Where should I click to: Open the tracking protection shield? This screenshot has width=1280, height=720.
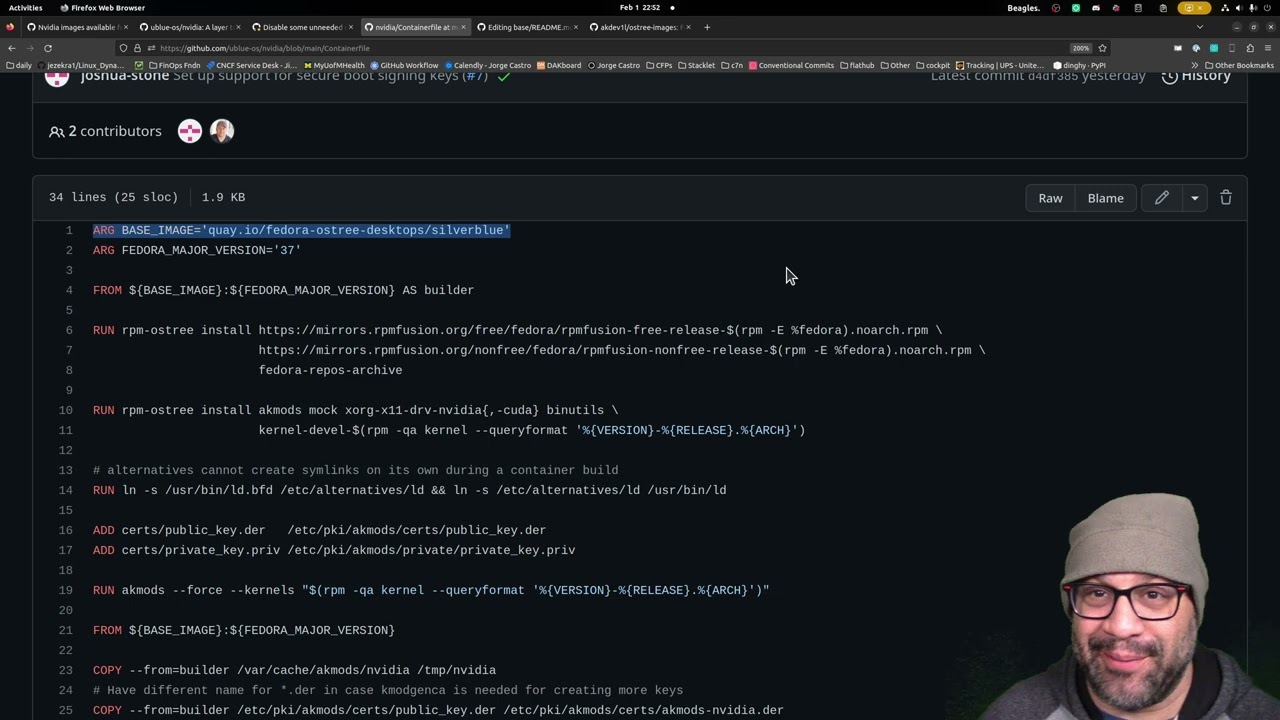(x=123, y=48)
